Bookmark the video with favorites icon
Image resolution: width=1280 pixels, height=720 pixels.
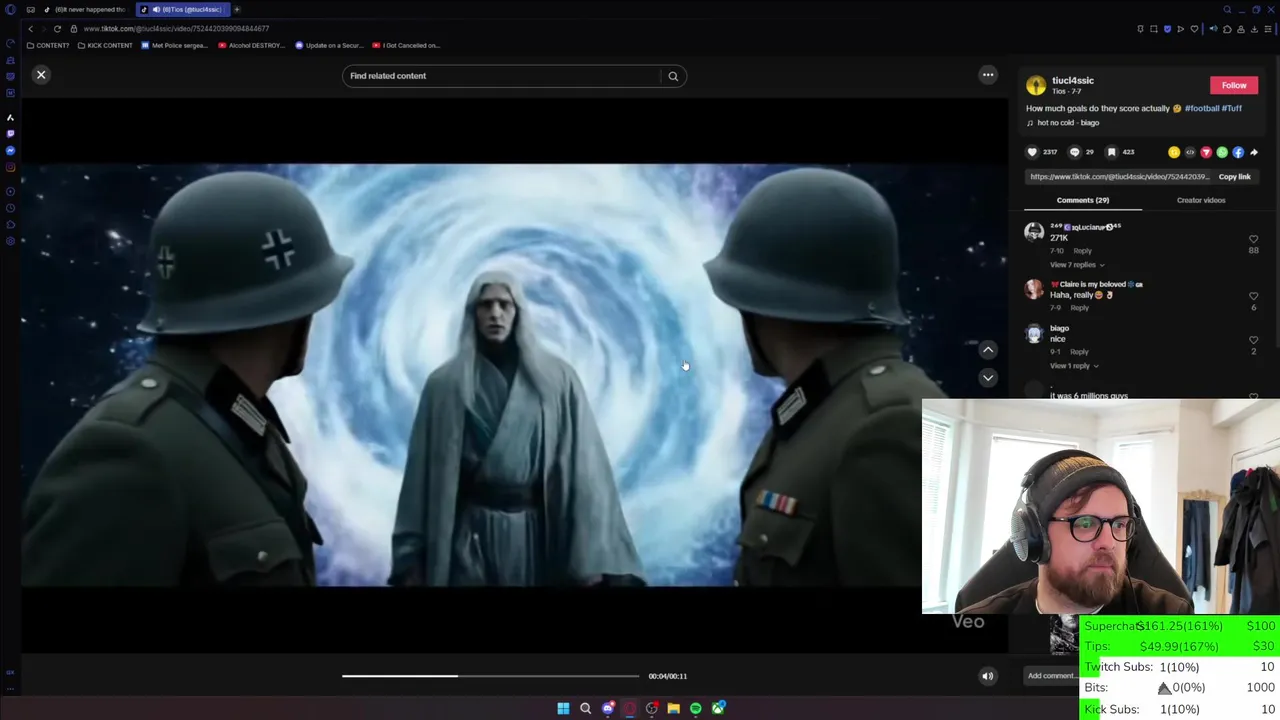coord(1112,152)
